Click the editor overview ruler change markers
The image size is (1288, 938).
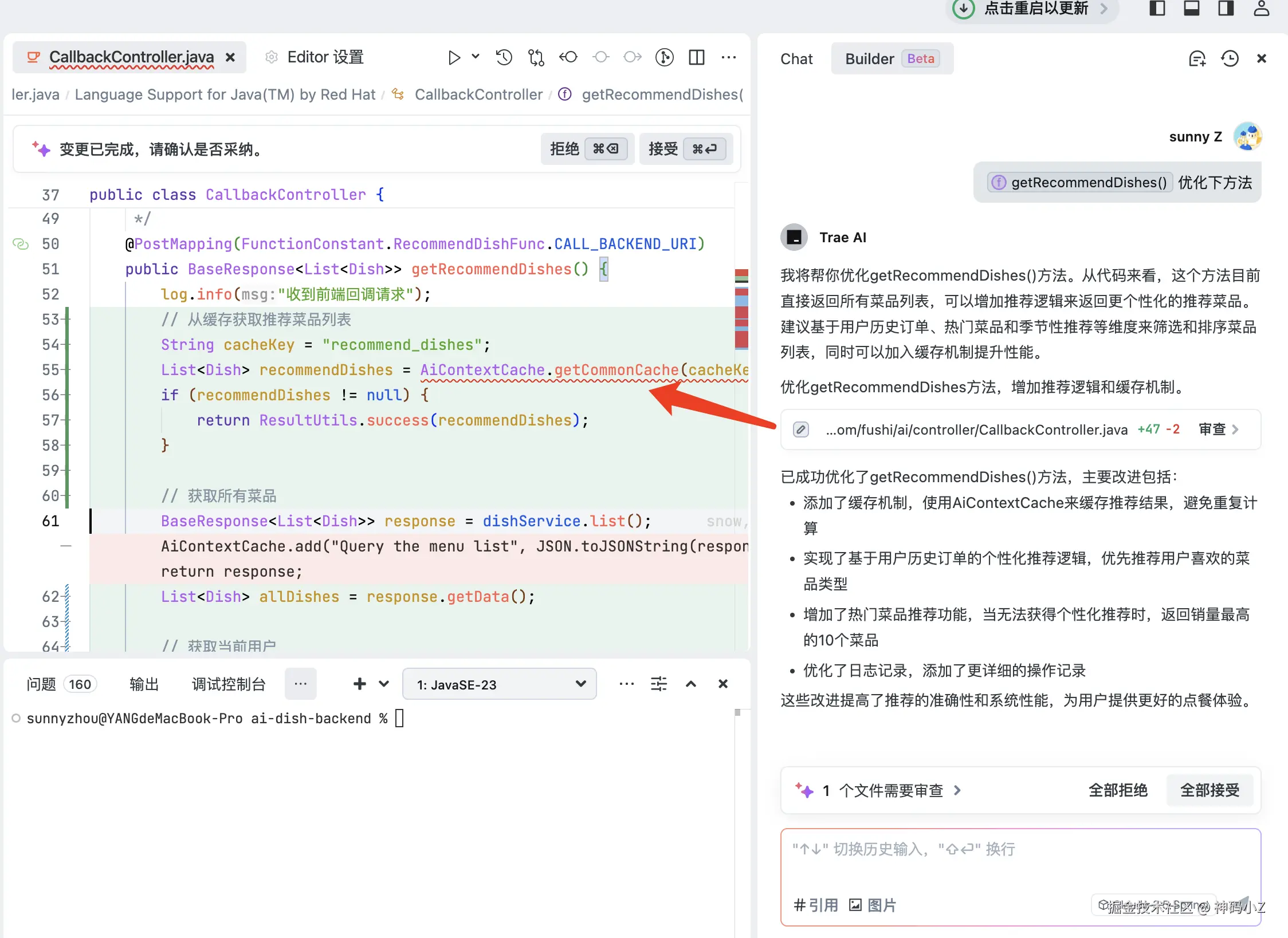coord(741,309)
